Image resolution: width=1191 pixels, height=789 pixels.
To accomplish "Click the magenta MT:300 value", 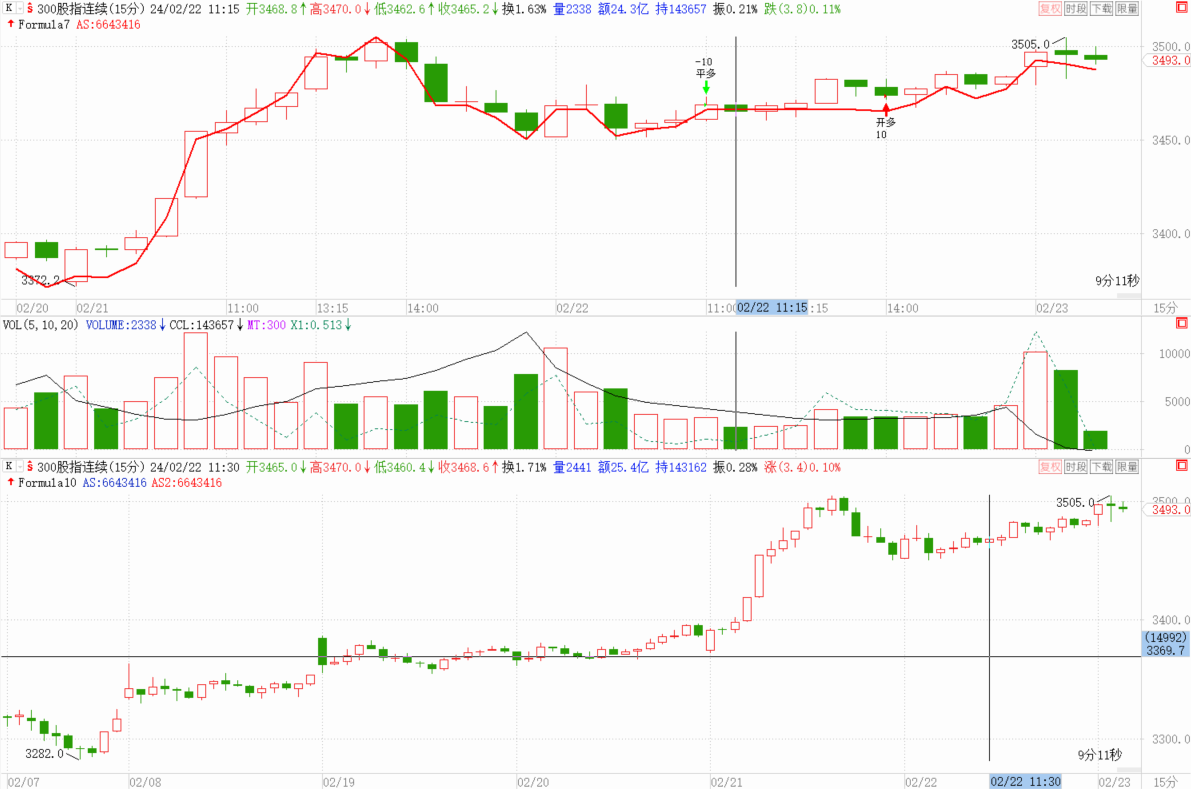I will [267, 325].
